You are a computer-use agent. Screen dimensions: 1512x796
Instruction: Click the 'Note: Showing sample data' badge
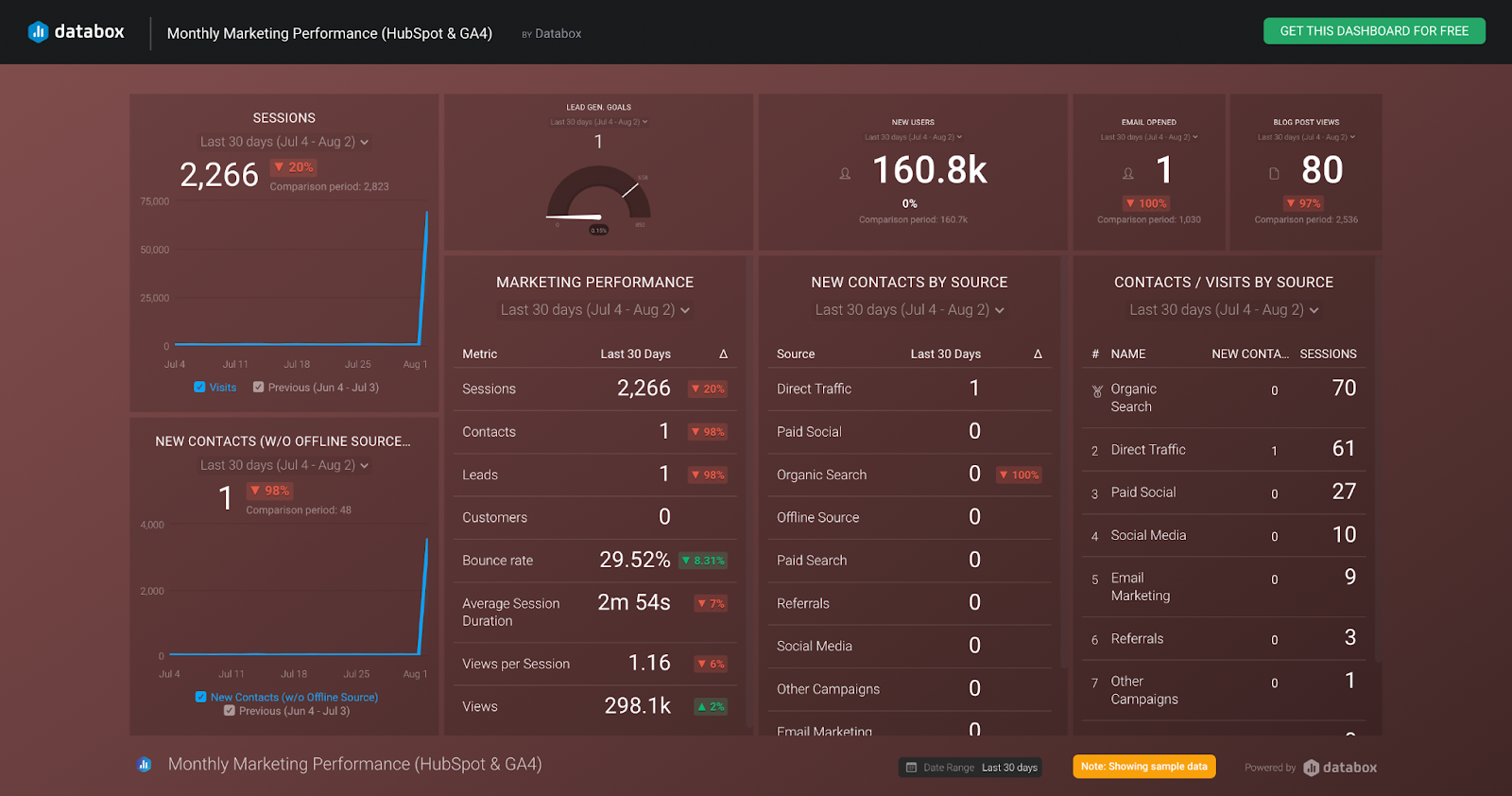coord(1144,767)
